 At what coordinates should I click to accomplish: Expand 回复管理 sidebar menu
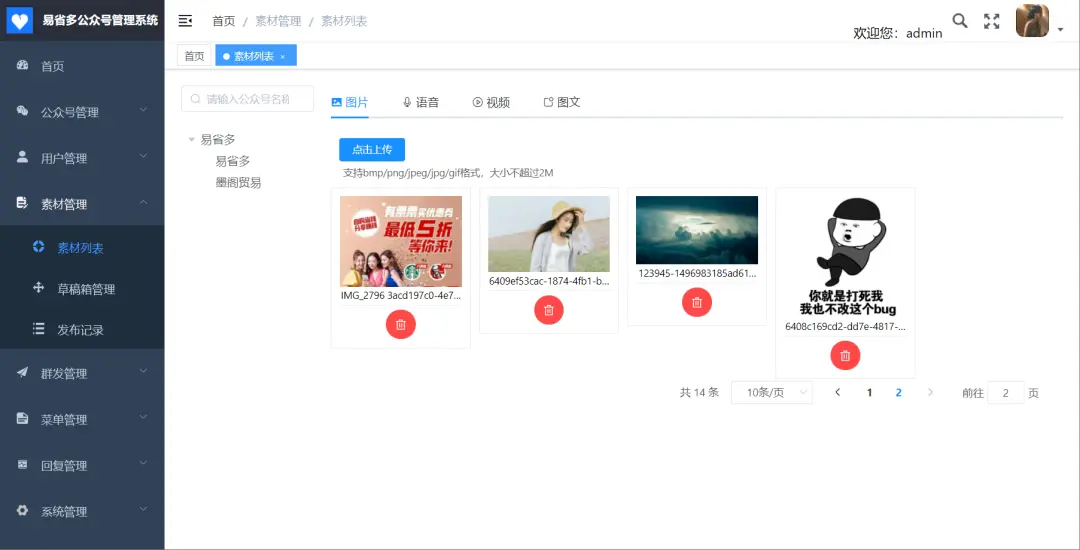(82, 465)
